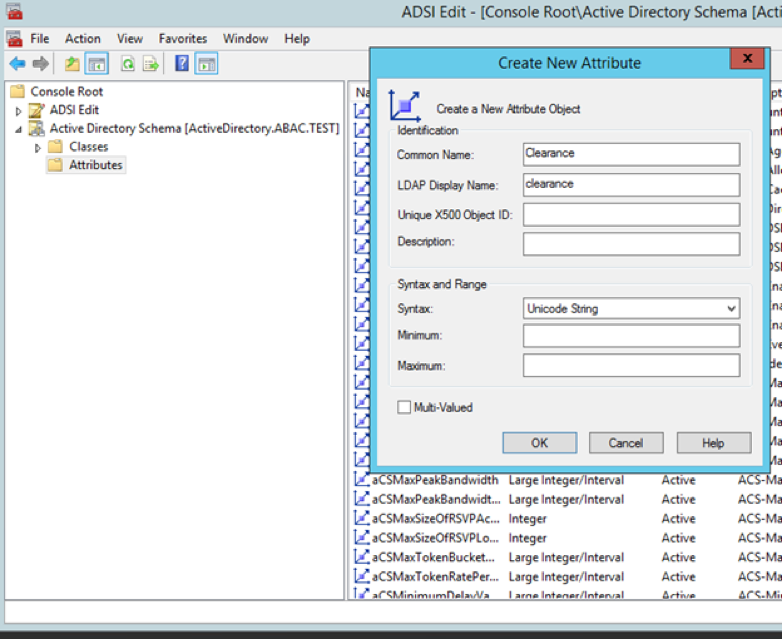Click the Up one level folder icon

pos(72,64)
